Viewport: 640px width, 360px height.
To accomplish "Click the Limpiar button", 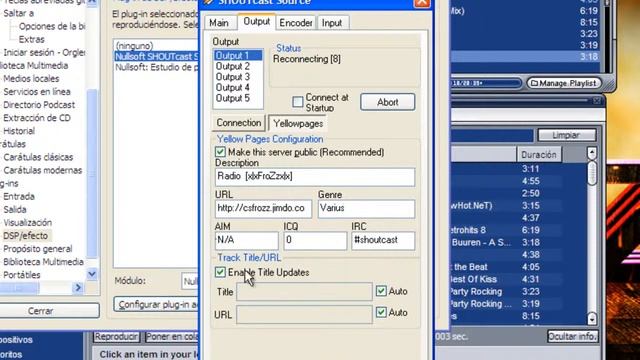I will pos(567,135).
